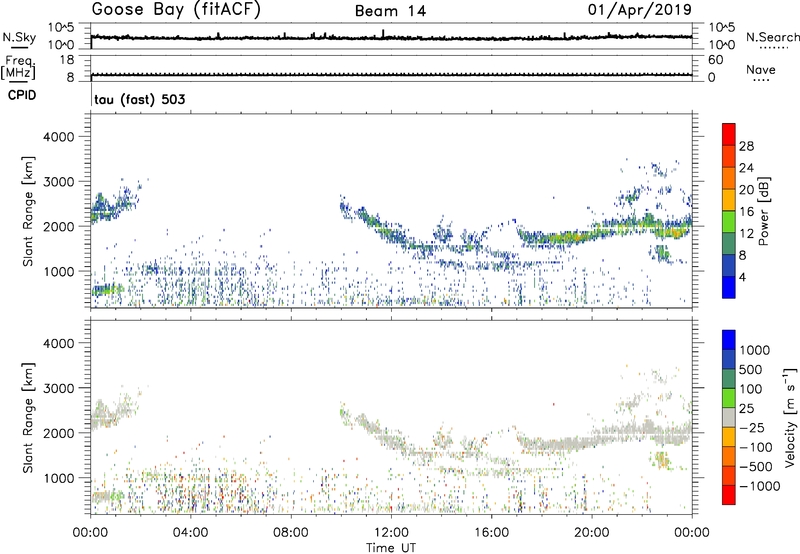Click the velocity echo patch near 00:30 at 600 km
Viewport: 800px width, 554px height.
pyautogui.click(x=108, y=496)
